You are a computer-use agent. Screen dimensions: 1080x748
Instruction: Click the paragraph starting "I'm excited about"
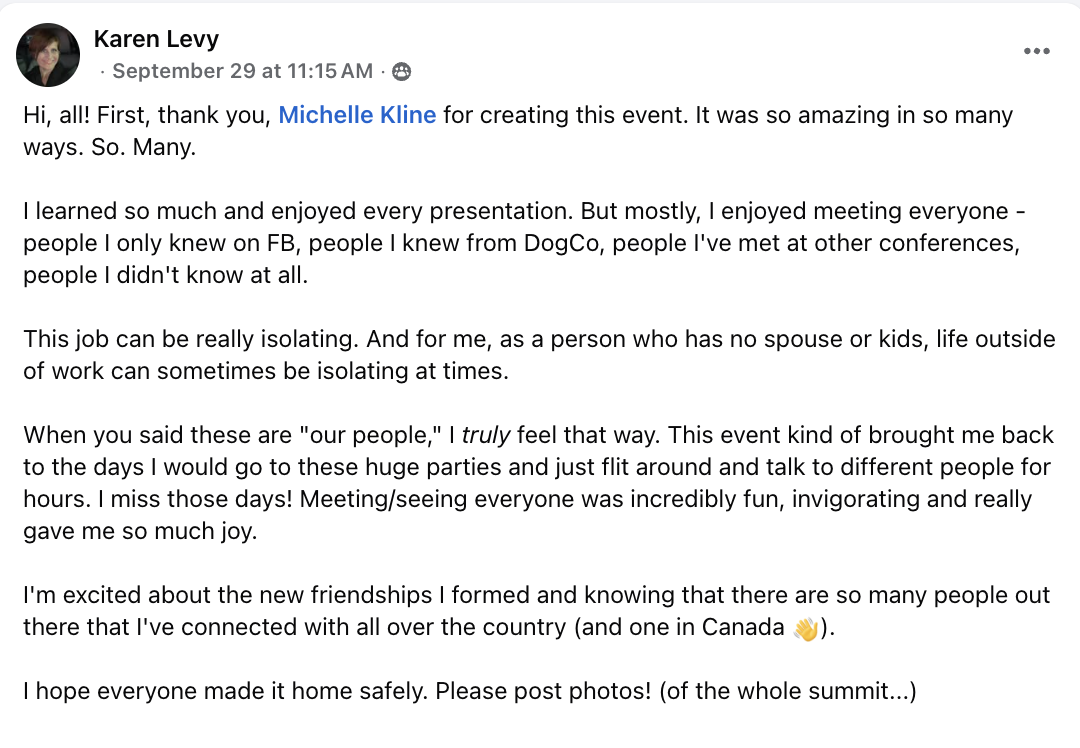[537, 611]
